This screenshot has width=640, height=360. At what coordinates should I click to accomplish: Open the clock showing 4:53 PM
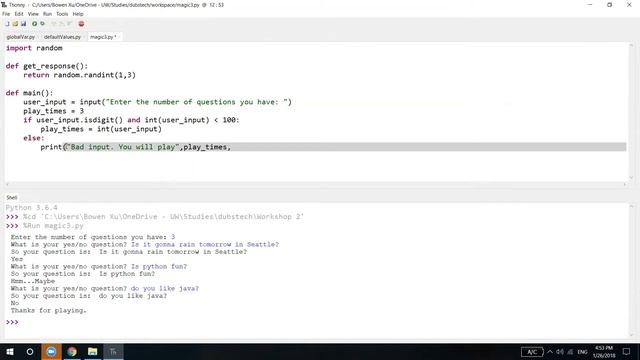(x=604, y=351)
